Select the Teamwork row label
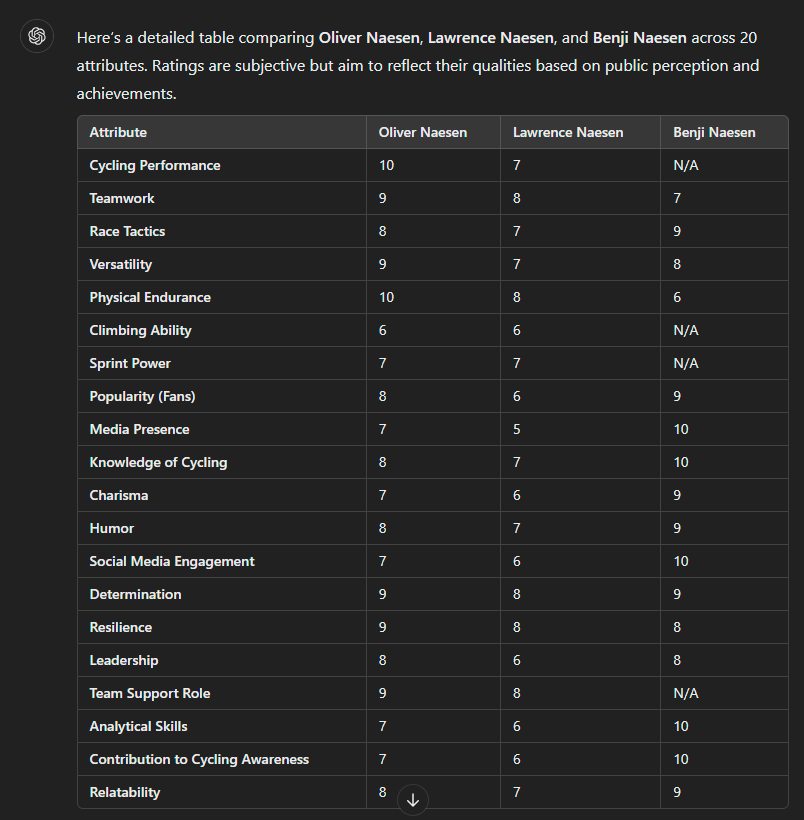This screenshot has width=804, height=820. (122, 198)
